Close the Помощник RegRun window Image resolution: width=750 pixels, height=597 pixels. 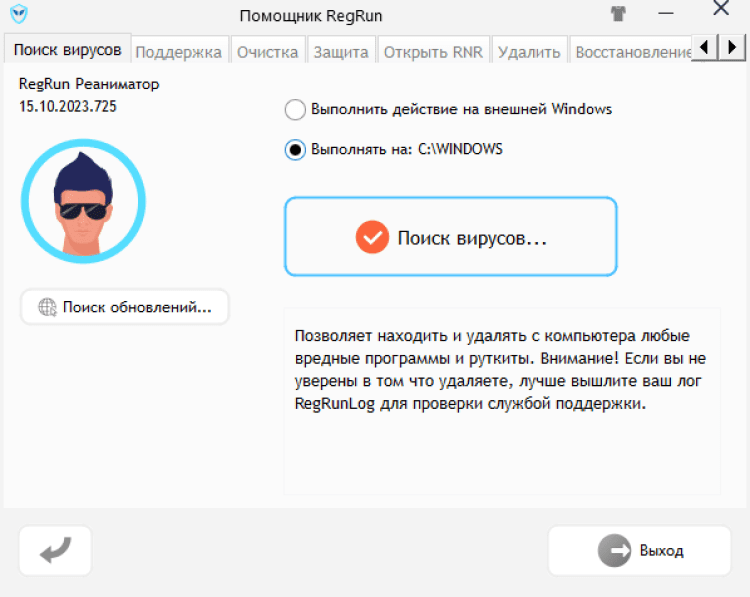(x=721, y=8)
